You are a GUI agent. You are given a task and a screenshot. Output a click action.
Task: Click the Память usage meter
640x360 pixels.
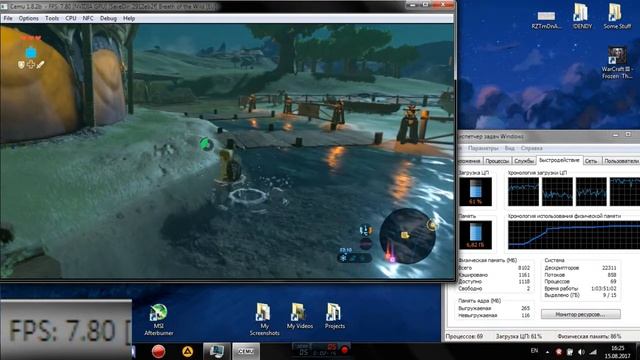[x=475, y=235]
